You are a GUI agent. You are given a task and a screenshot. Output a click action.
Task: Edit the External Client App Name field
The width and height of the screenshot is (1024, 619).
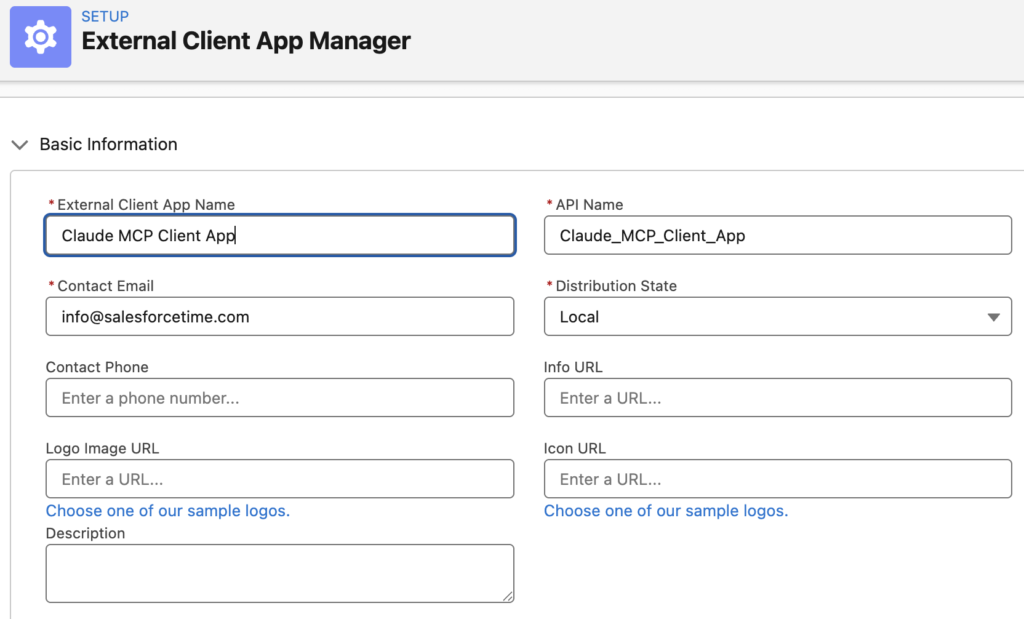pos(280,235)
